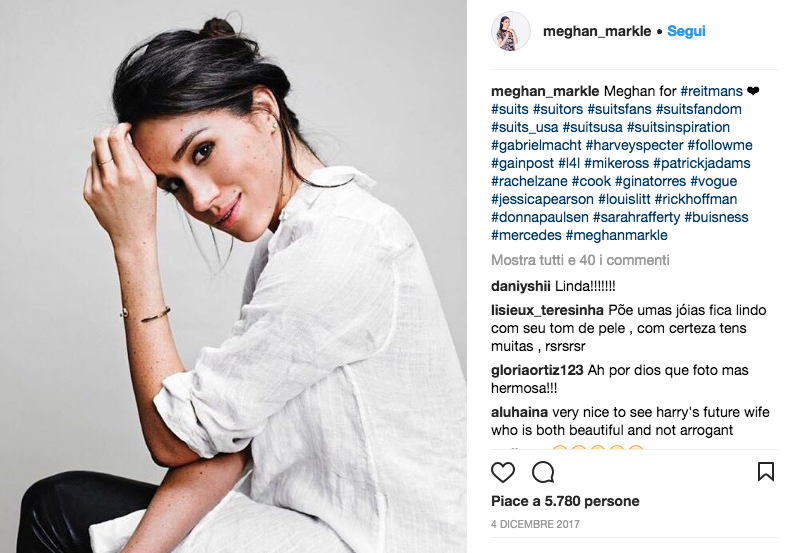
Task: Like the post with the heart icon
Action: tap(503, 472)
